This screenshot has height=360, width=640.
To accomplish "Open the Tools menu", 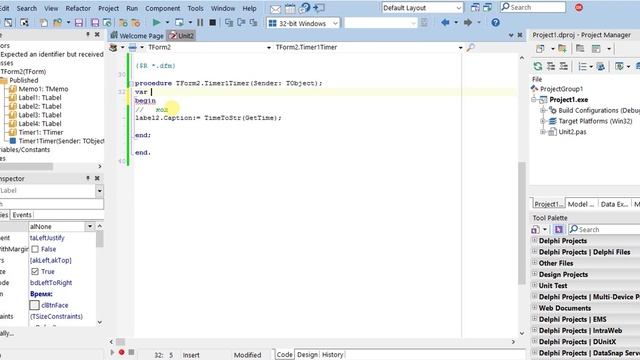I will [x=196, y=8].
